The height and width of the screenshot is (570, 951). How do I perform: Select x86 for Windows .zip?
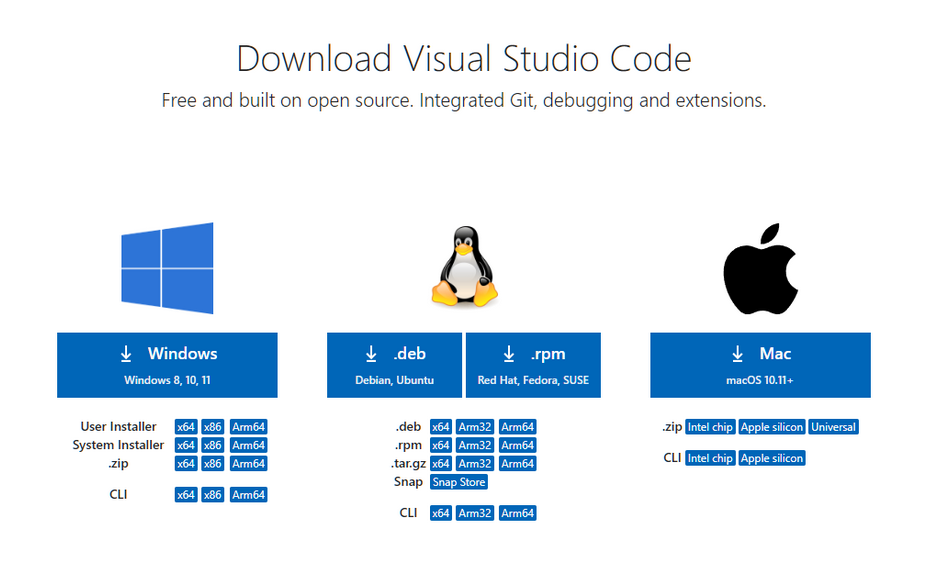point(213,464)
